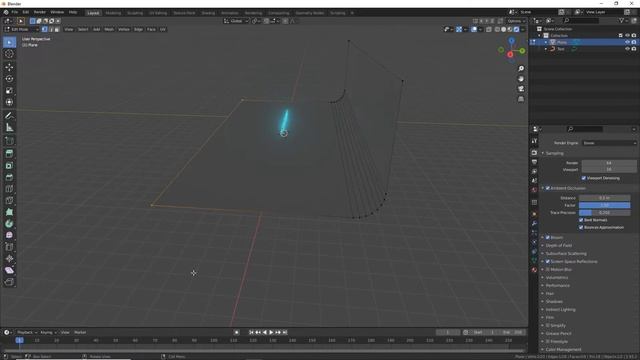Click the viewport zoom magnifier icon

pos(521,69)
